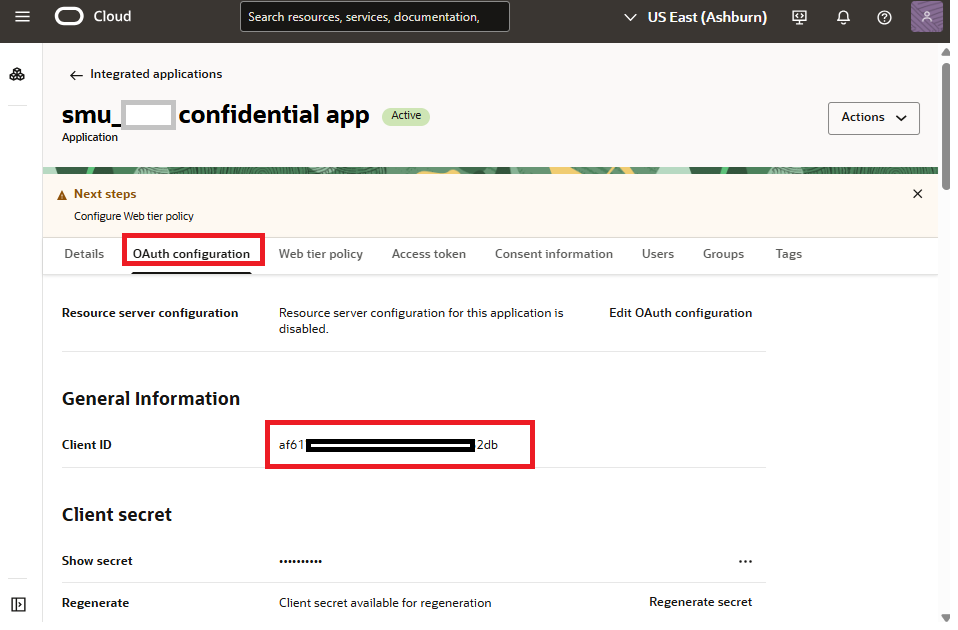Open the user profile avatar menu

click(926, 17)
